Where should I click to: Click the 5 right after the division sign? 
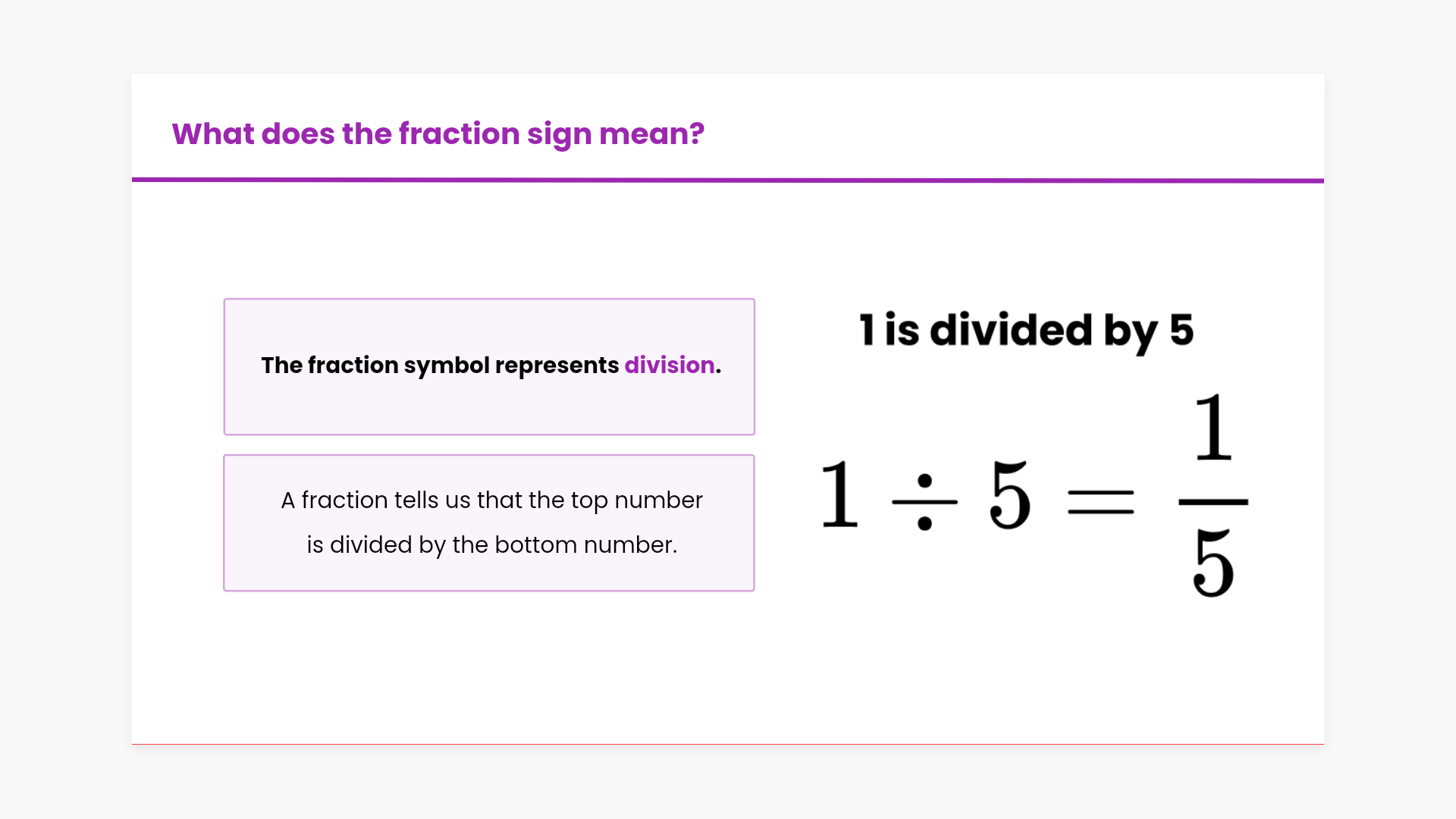tap(1010, 495)
